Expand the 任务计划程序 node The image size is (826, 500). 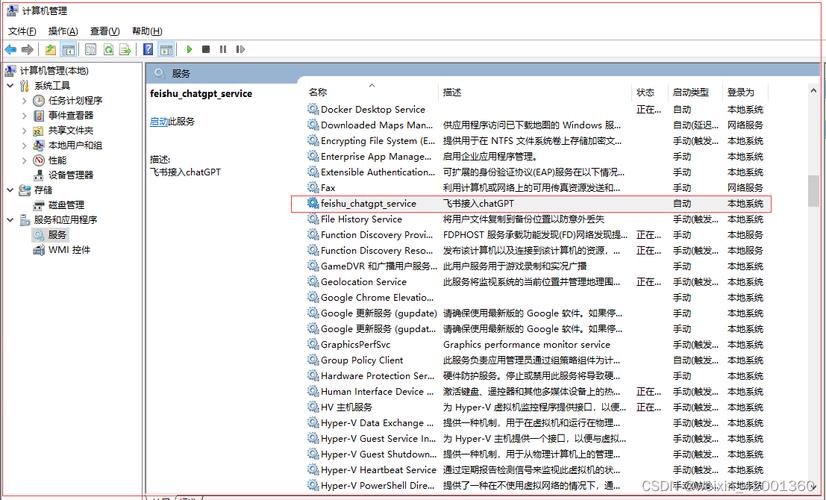24,100
